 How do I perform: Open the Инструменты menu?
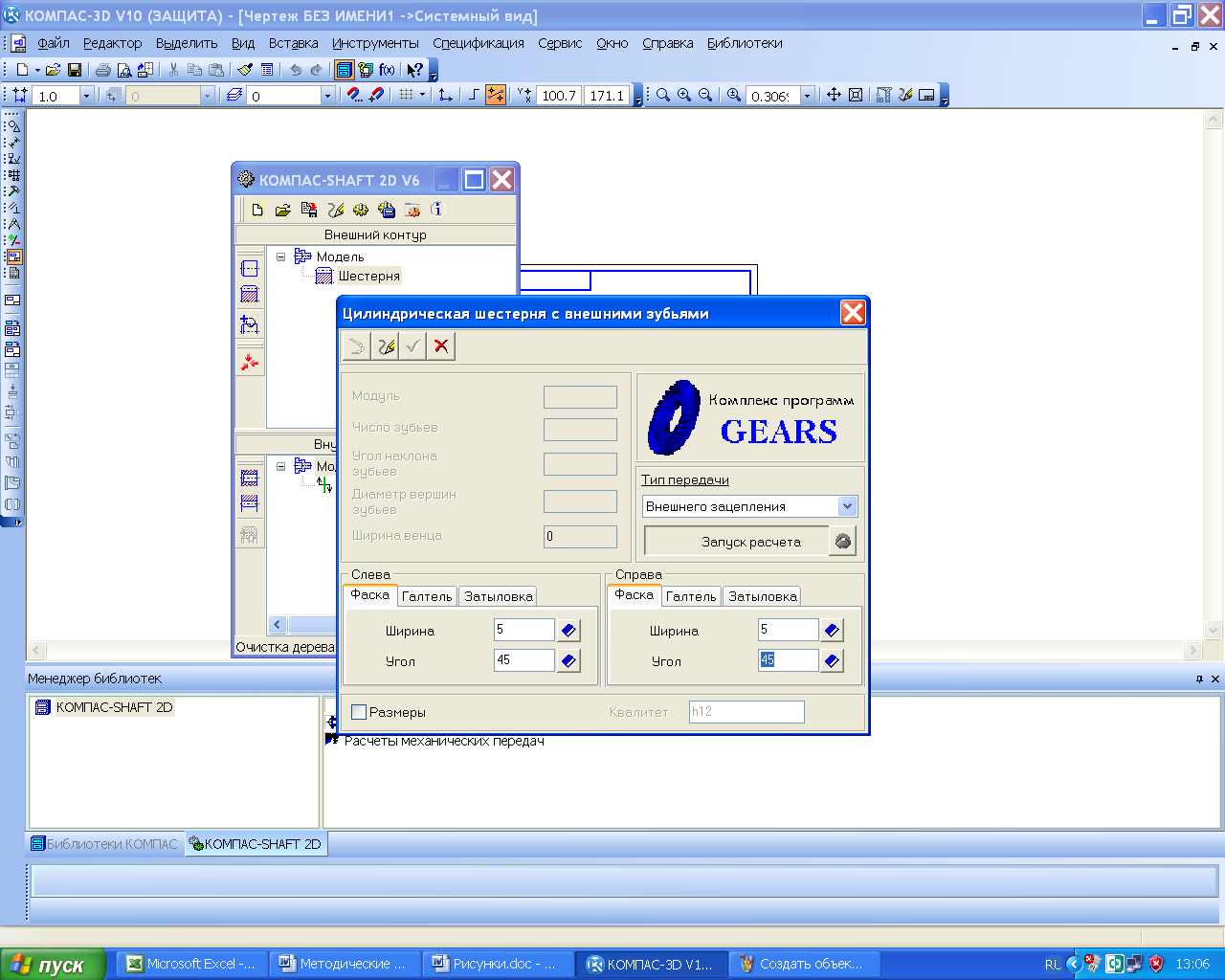tap(375, 43)
